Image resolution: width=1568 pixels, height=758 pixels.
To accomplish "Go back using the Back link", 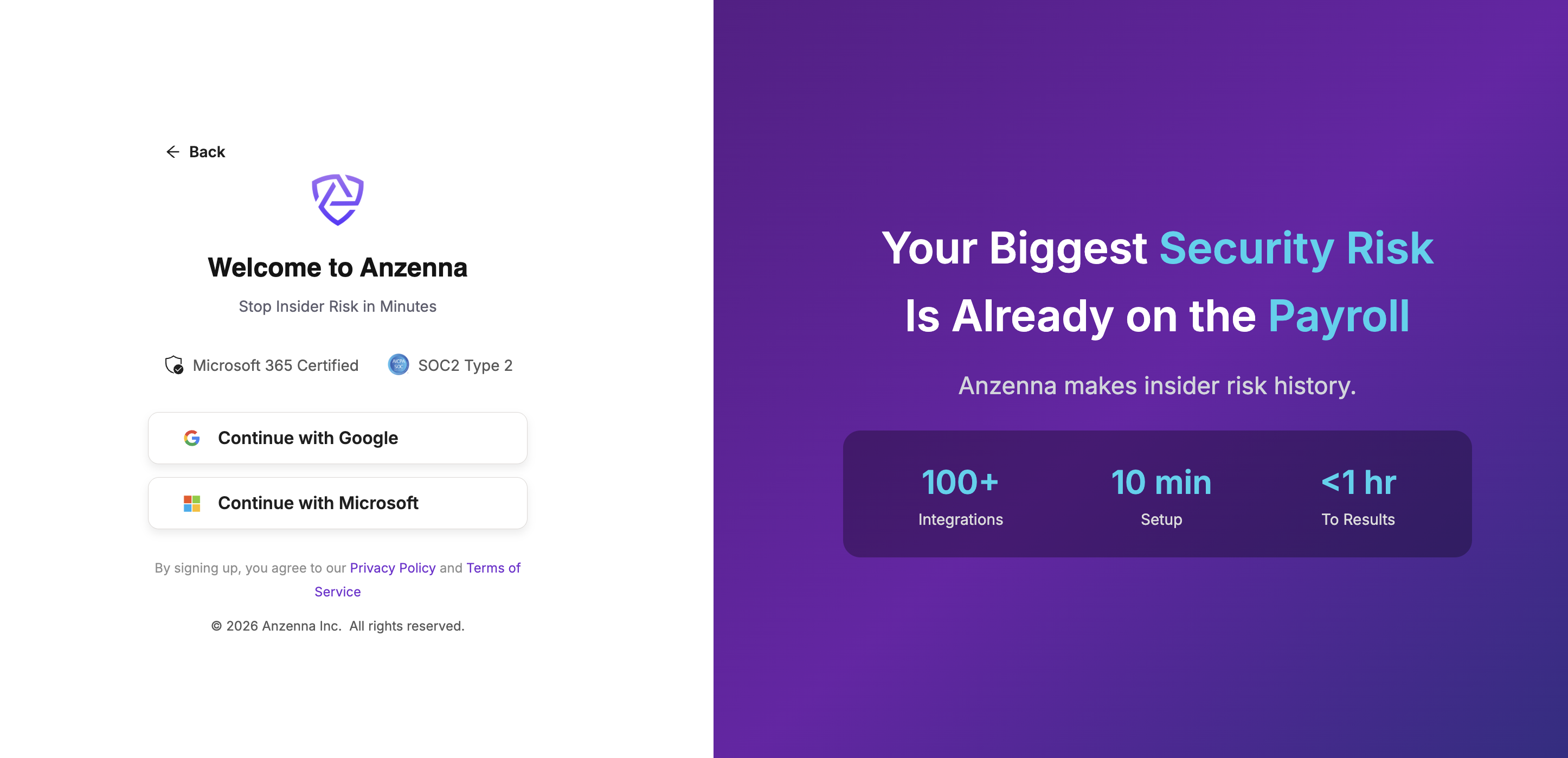I will pyautogui.click(x=207, y=152).
